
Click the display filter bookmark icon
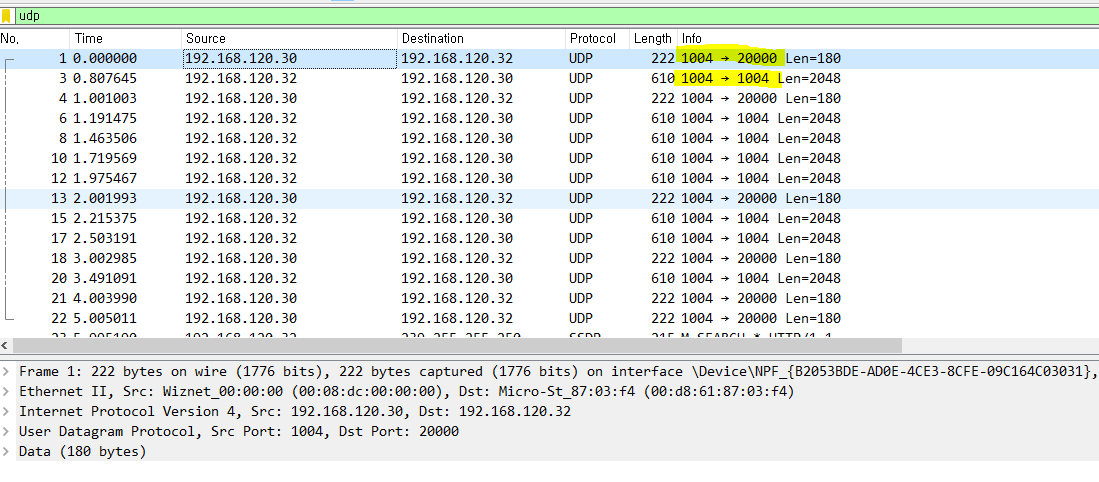(7, 16)
